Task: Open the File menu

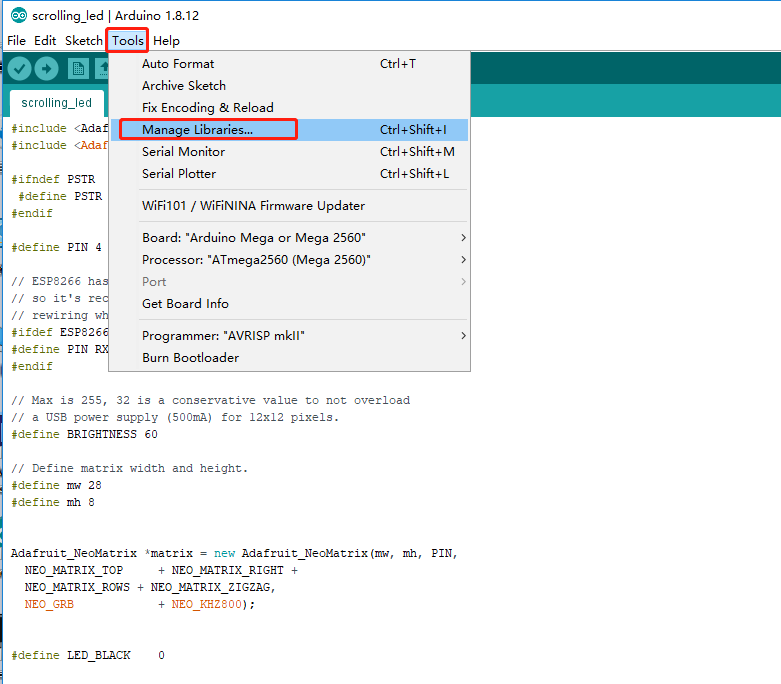Action: click(x=16, y=41)
